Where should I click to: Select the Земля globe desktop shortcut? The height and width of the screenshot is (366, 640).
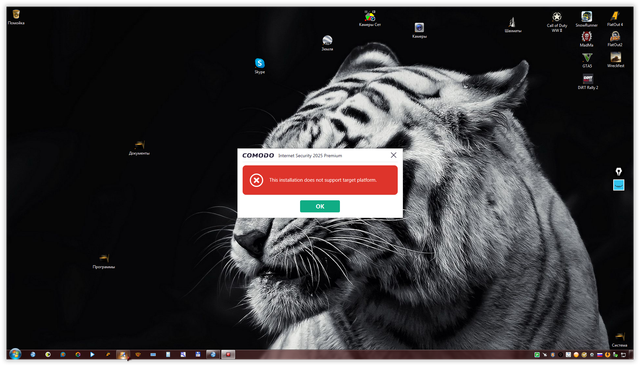click(x=327, y=43)
